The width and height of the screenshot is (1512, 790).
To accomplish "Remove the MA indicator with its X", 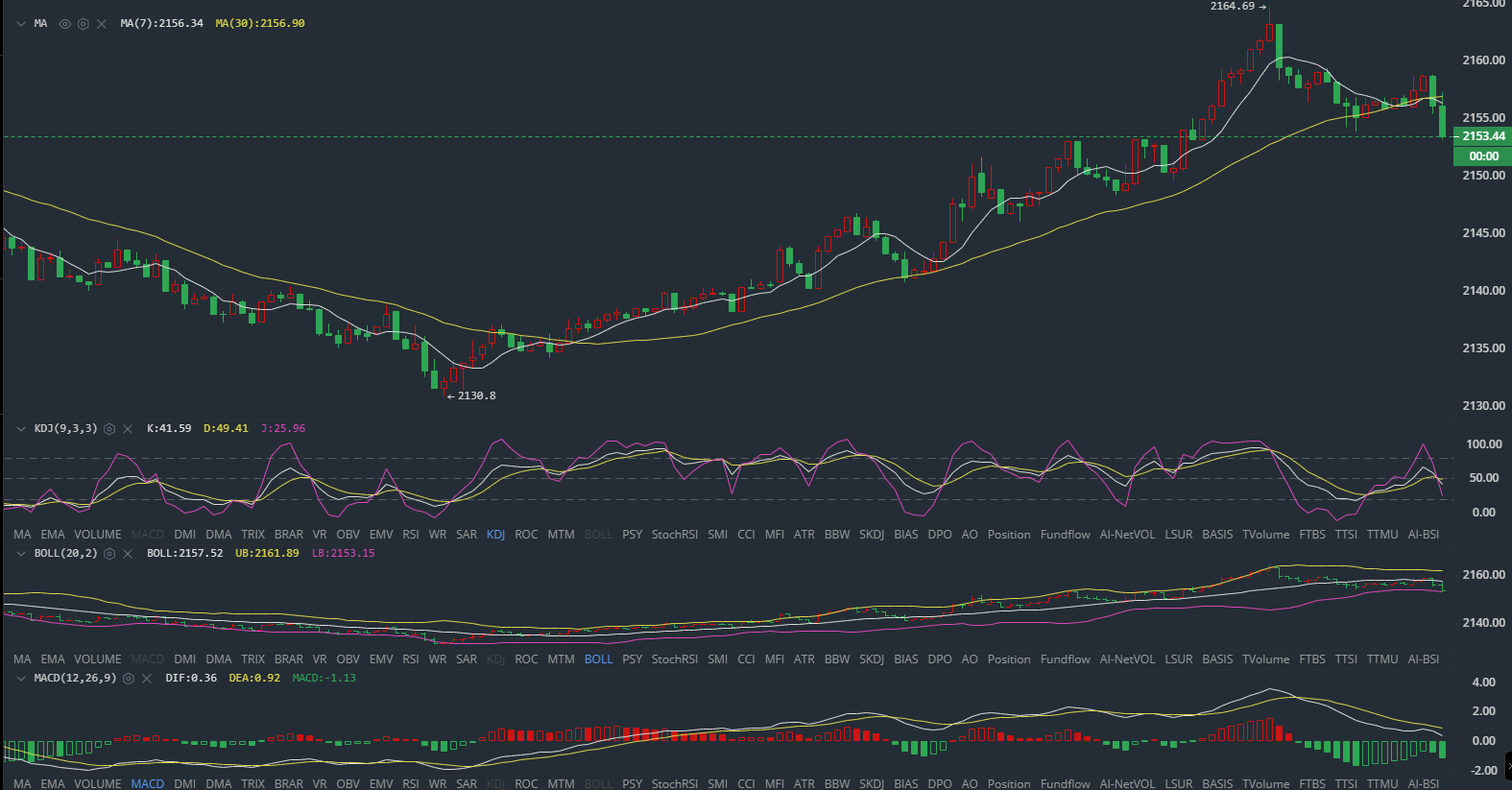I will [102, 24].
